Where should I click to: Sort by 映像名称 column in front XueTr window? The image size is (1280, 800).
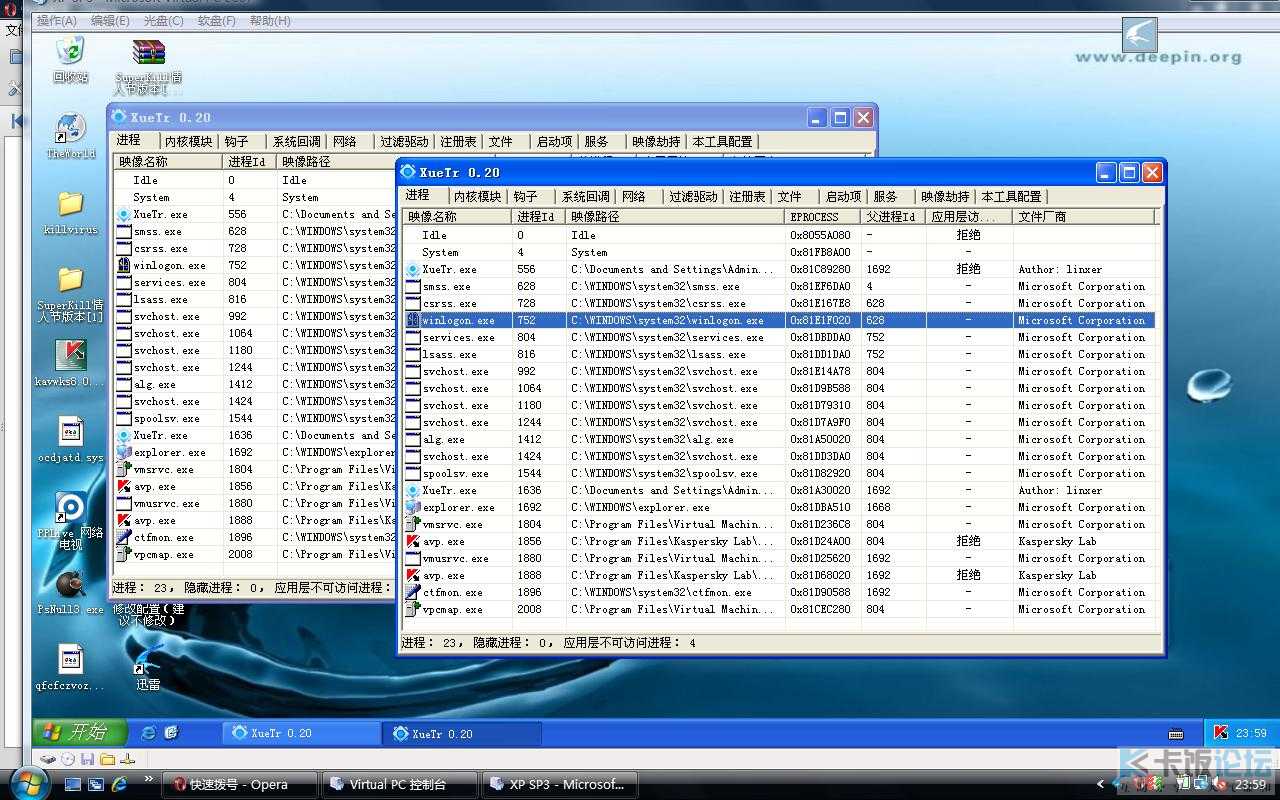coord(457,216)
